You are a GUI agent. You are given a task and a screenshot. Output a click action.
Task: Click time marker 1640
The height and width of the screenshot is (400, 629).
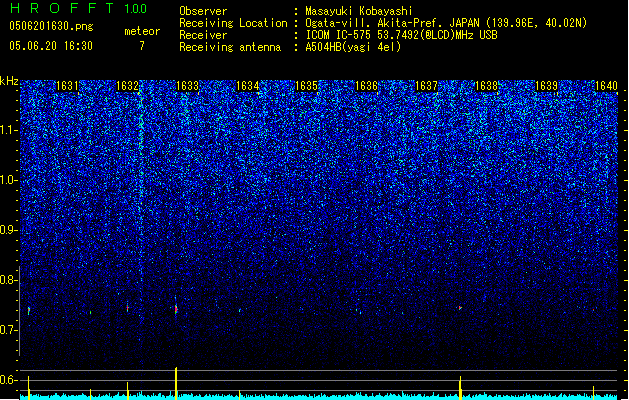pos(606,86)
